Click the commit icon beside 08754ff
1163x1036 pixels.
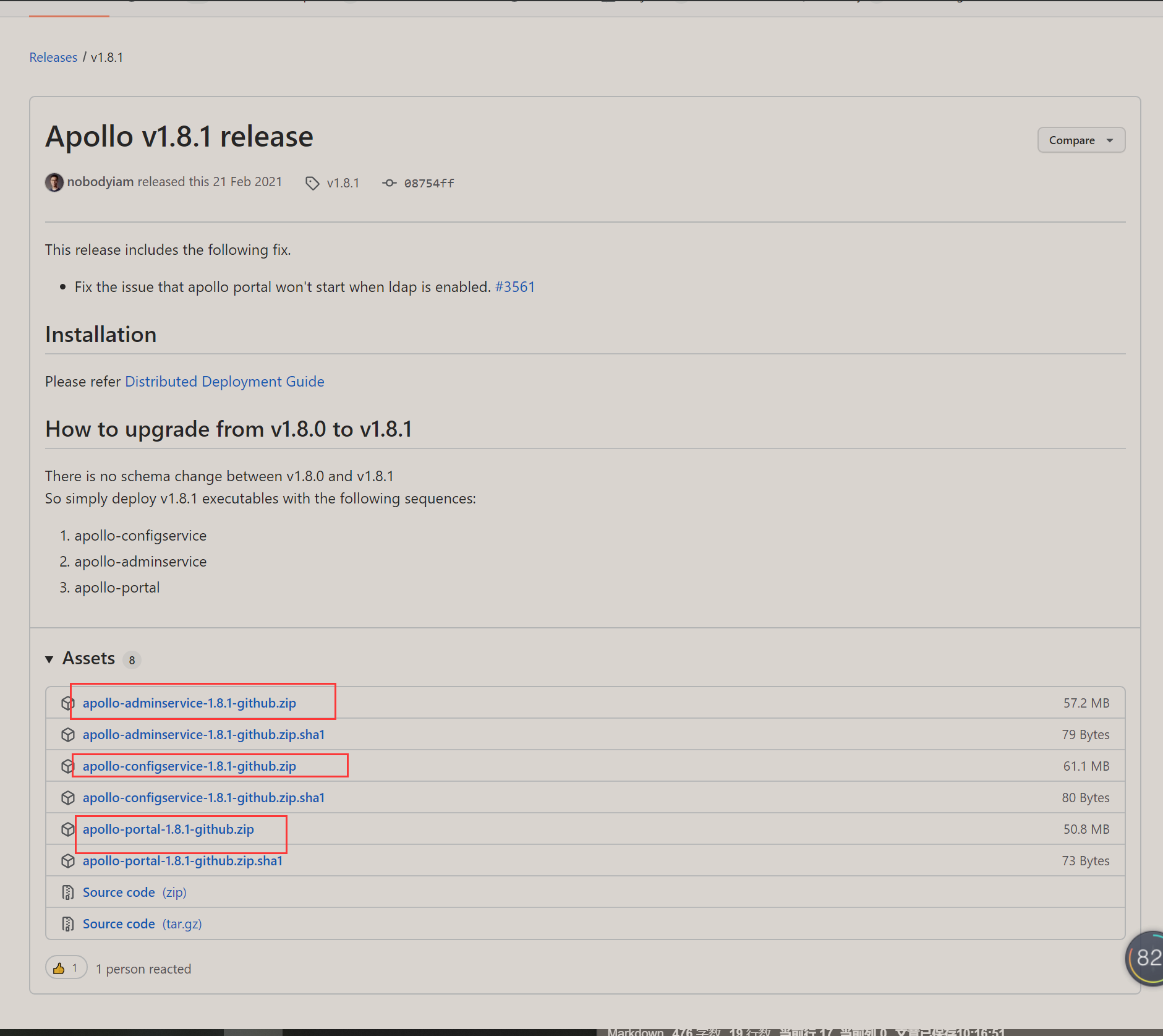(389, 183)
